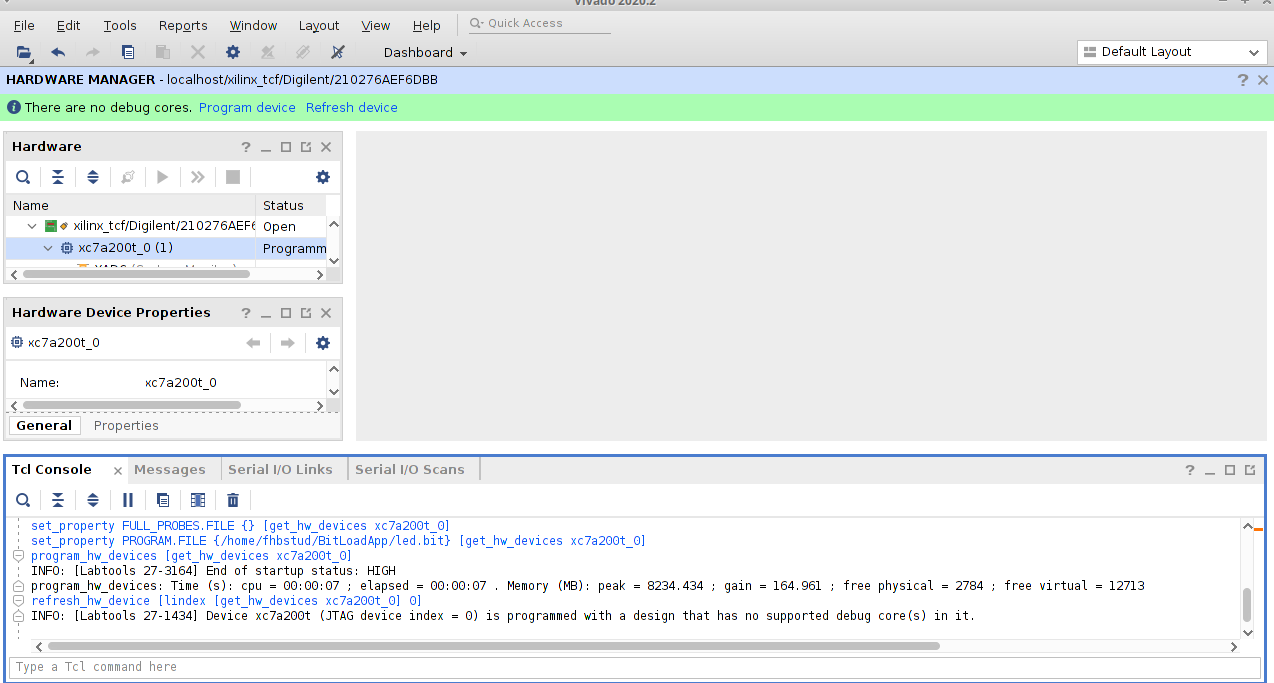Switch to the Messages tab

169,470
